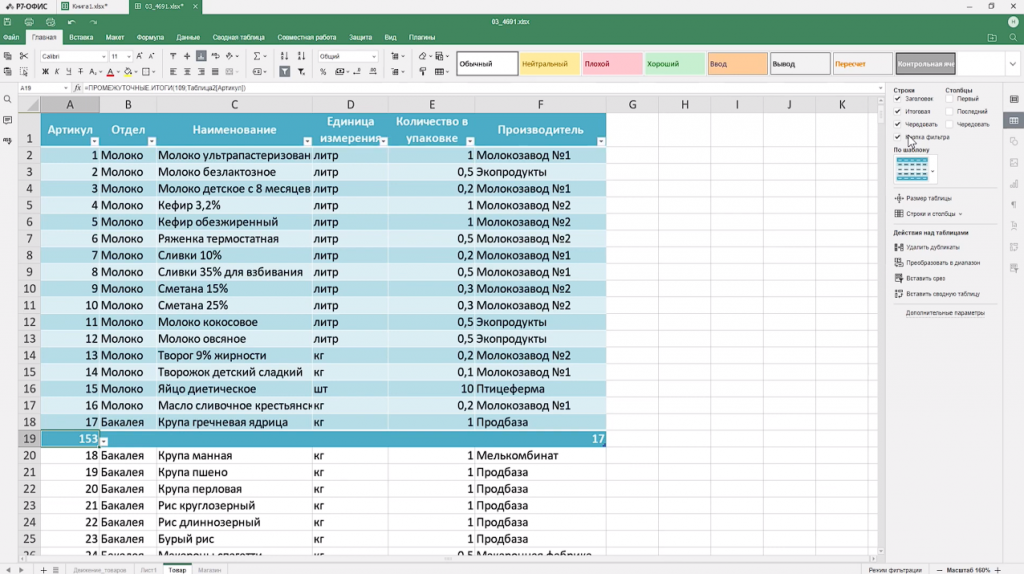Click the clear filter icon

(301, 72)
